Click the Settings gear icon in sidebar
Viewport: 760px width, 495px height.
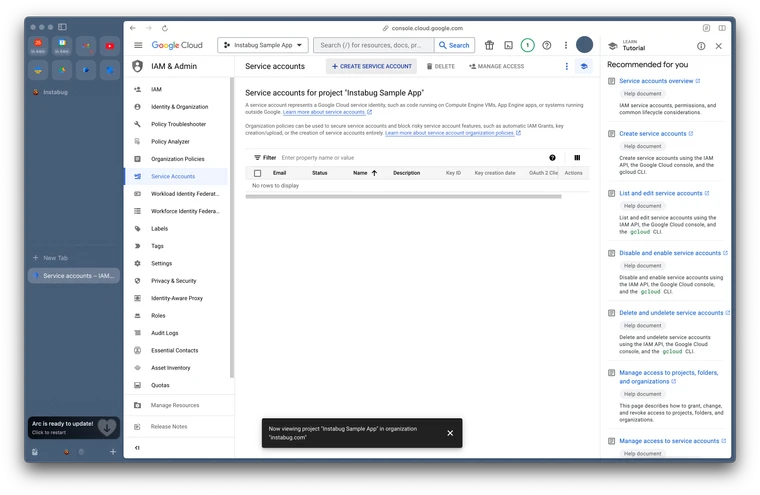coord(138,264)
